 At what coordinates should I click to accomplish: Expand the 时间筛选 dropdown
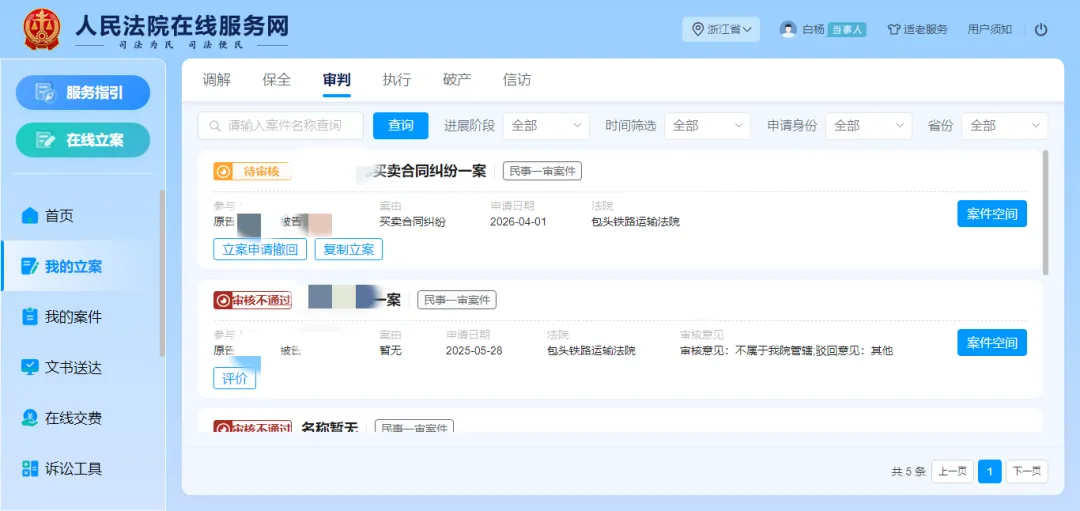[x=707, y=126]
